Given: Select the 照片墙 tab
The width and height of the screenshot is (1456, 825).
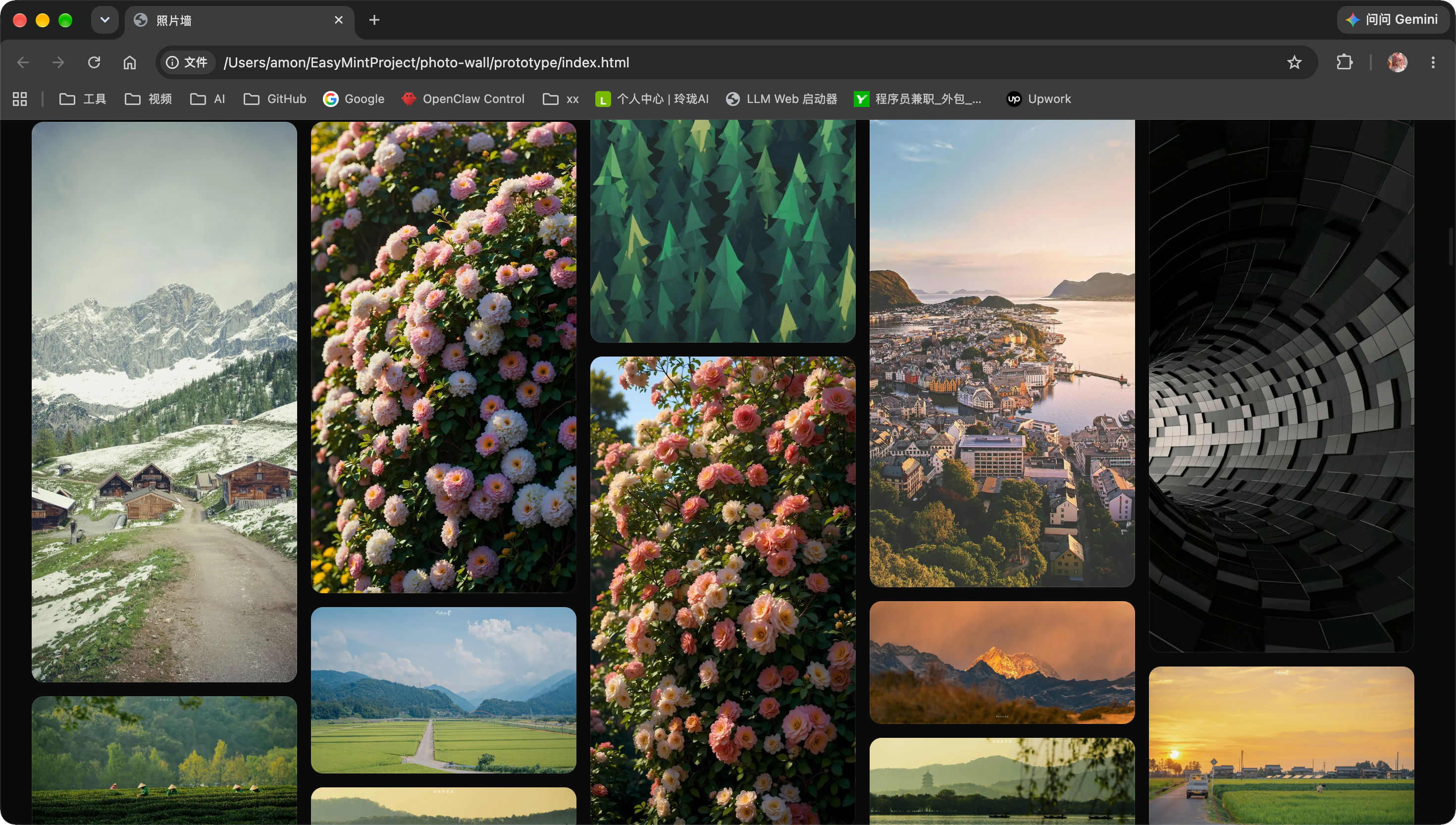Looking at the screenshot, I should [239, 20].
